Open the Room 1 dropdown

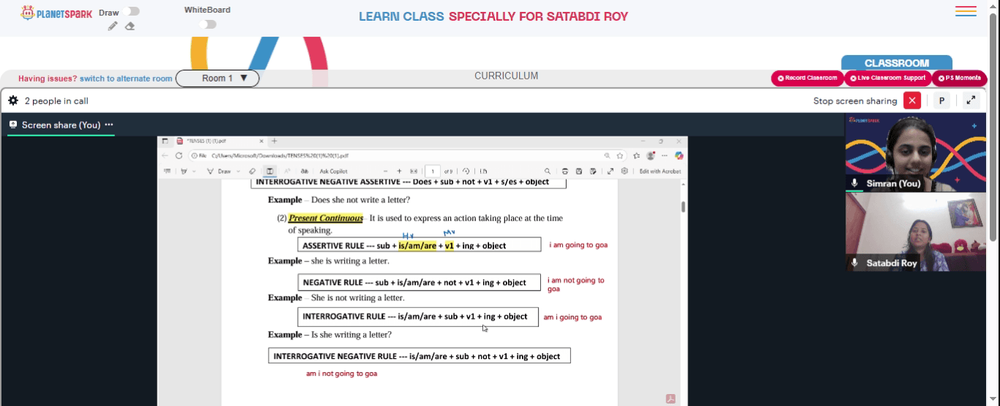coord(217,78)
